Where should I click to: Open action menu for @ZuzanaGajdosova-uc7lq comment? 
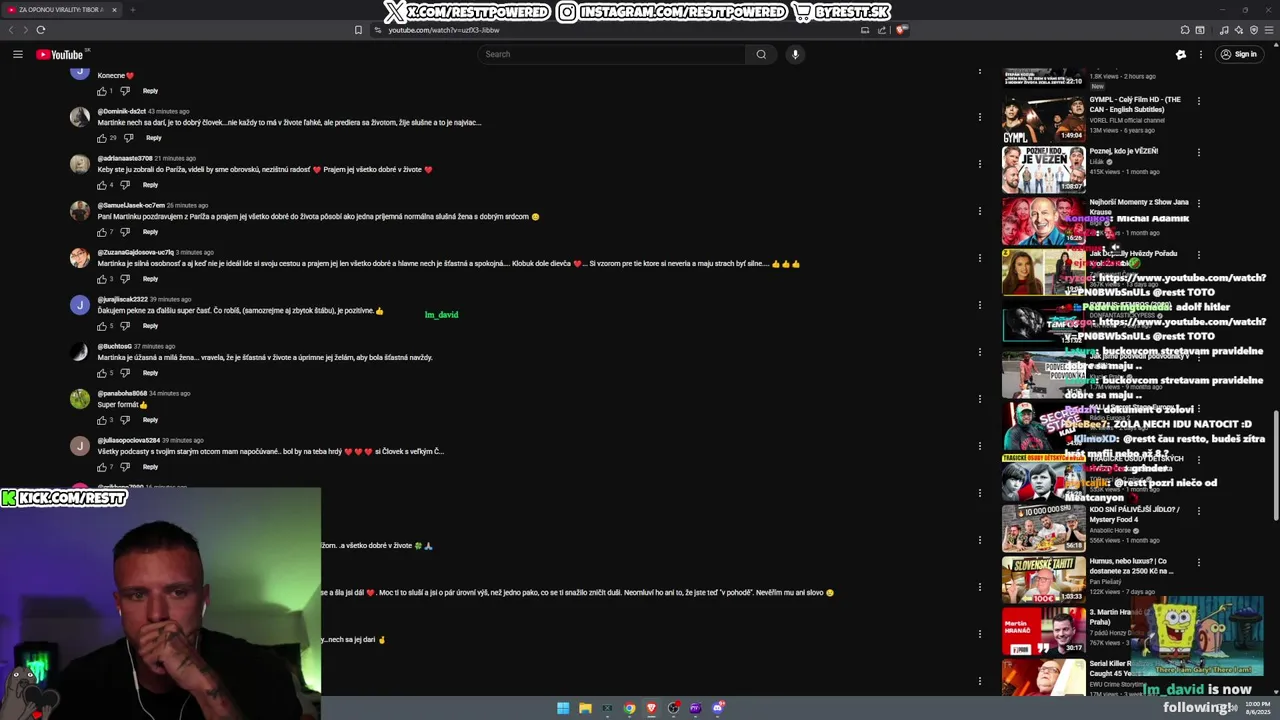pos(980,258)
